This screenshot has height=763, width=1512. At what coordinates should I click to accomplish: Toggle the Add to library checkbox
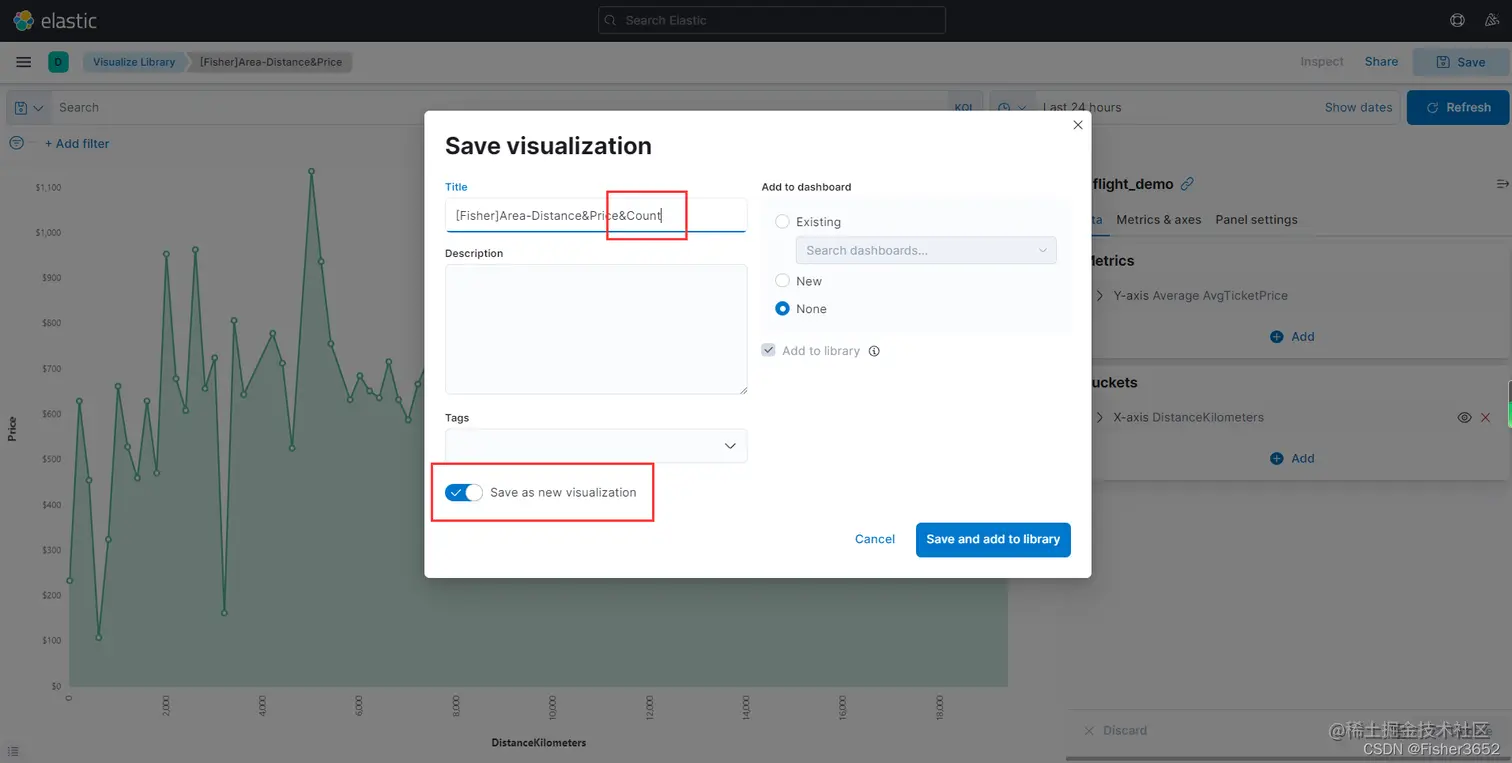769,351
